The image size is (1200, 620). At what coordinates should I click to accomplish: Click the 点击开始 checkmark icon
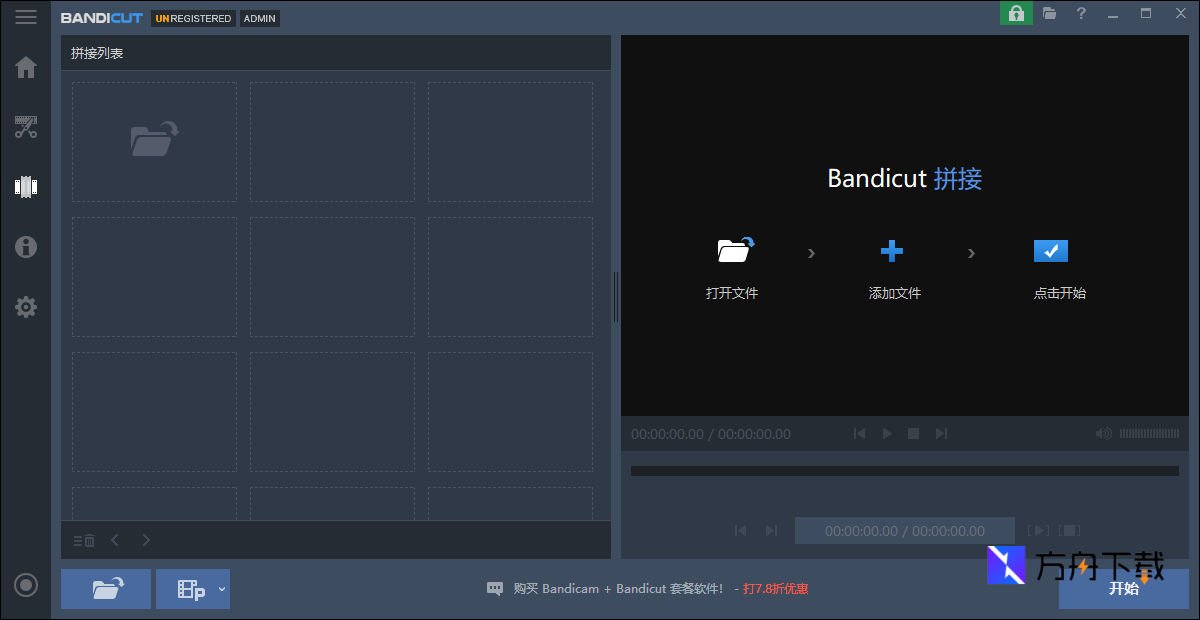pos(1050,251)
